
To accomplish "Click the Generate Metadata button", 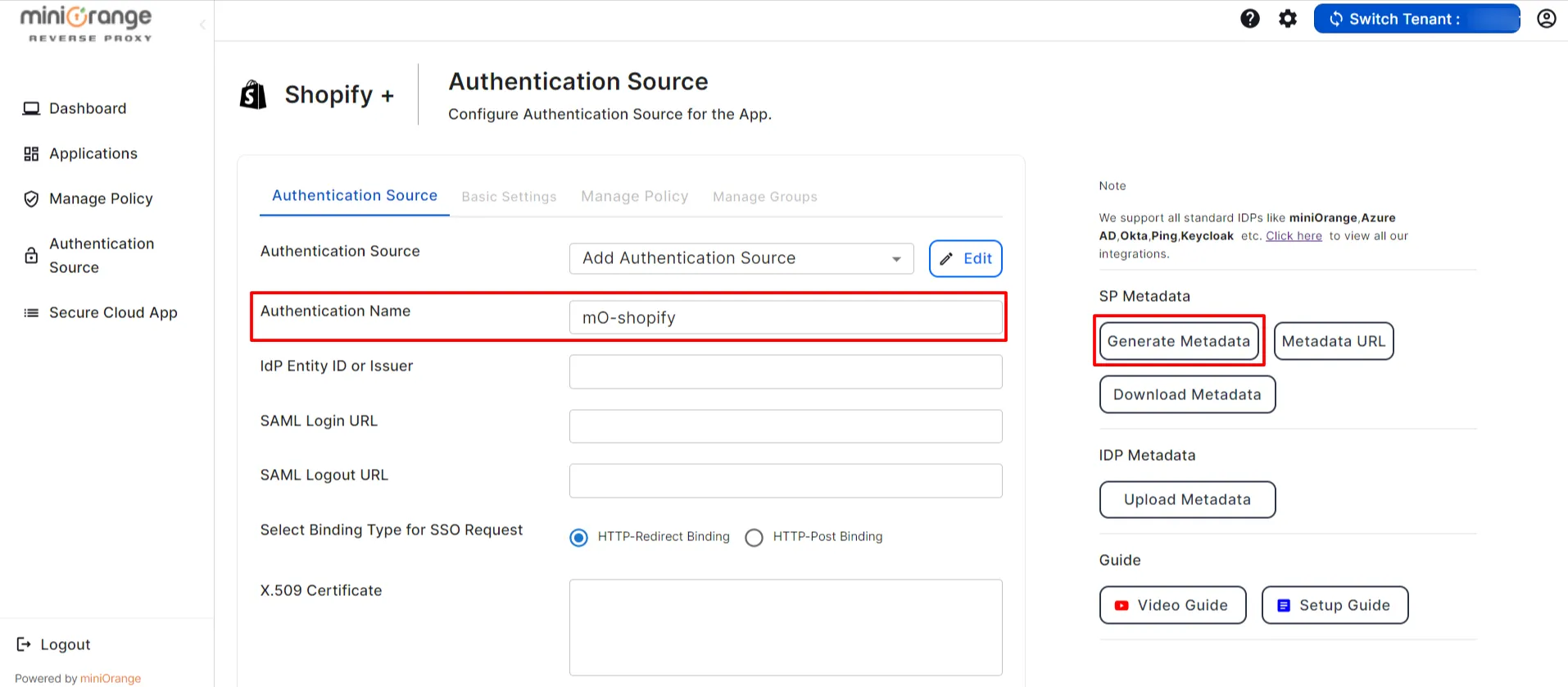I will click(x=1179, y=342).
